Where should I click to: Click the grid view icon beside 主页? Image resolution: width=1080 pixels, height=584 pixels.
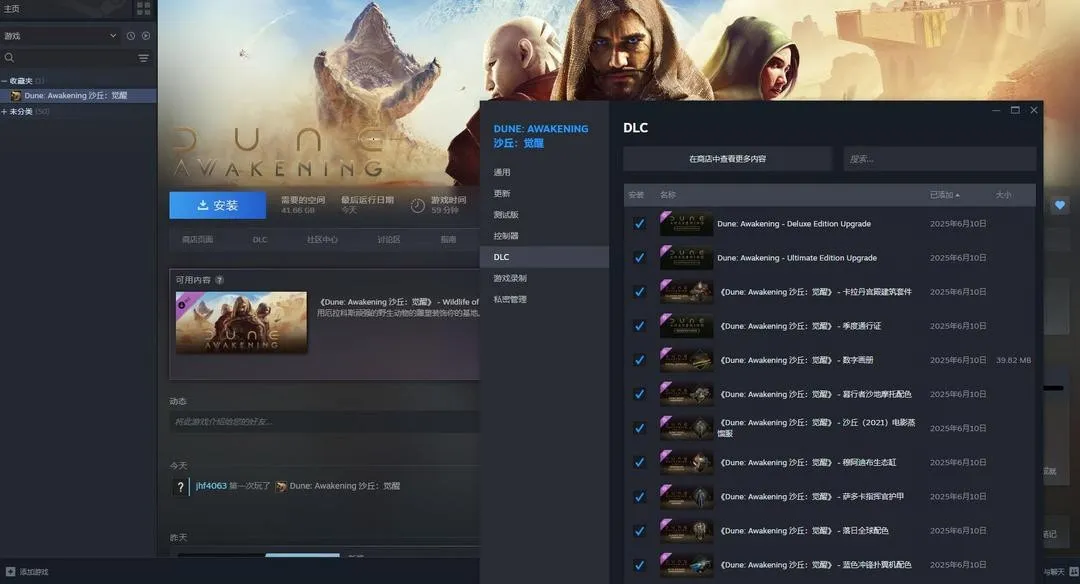pos(144,9)
